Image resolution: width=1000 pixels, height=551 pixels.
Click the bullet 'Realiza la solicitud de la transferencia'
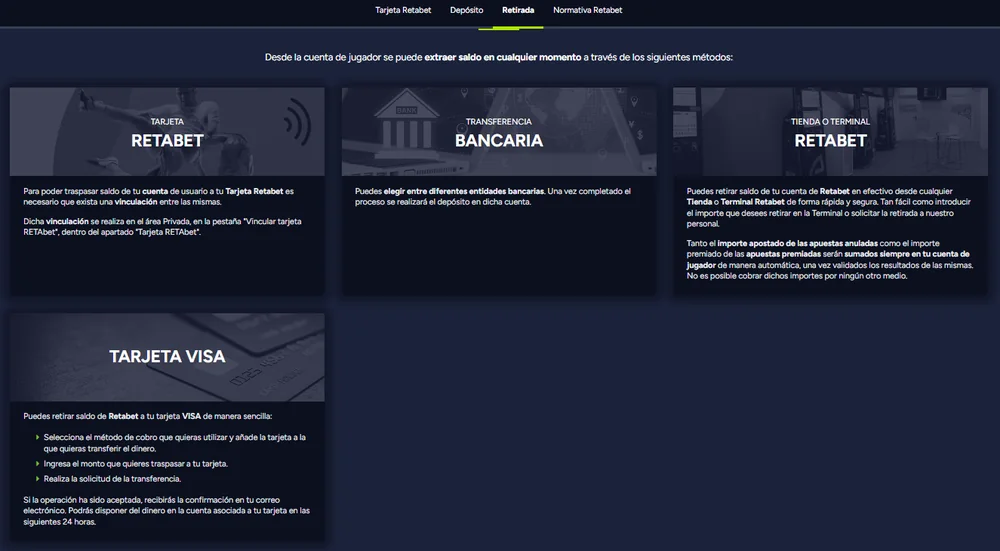tap(112, 479)
